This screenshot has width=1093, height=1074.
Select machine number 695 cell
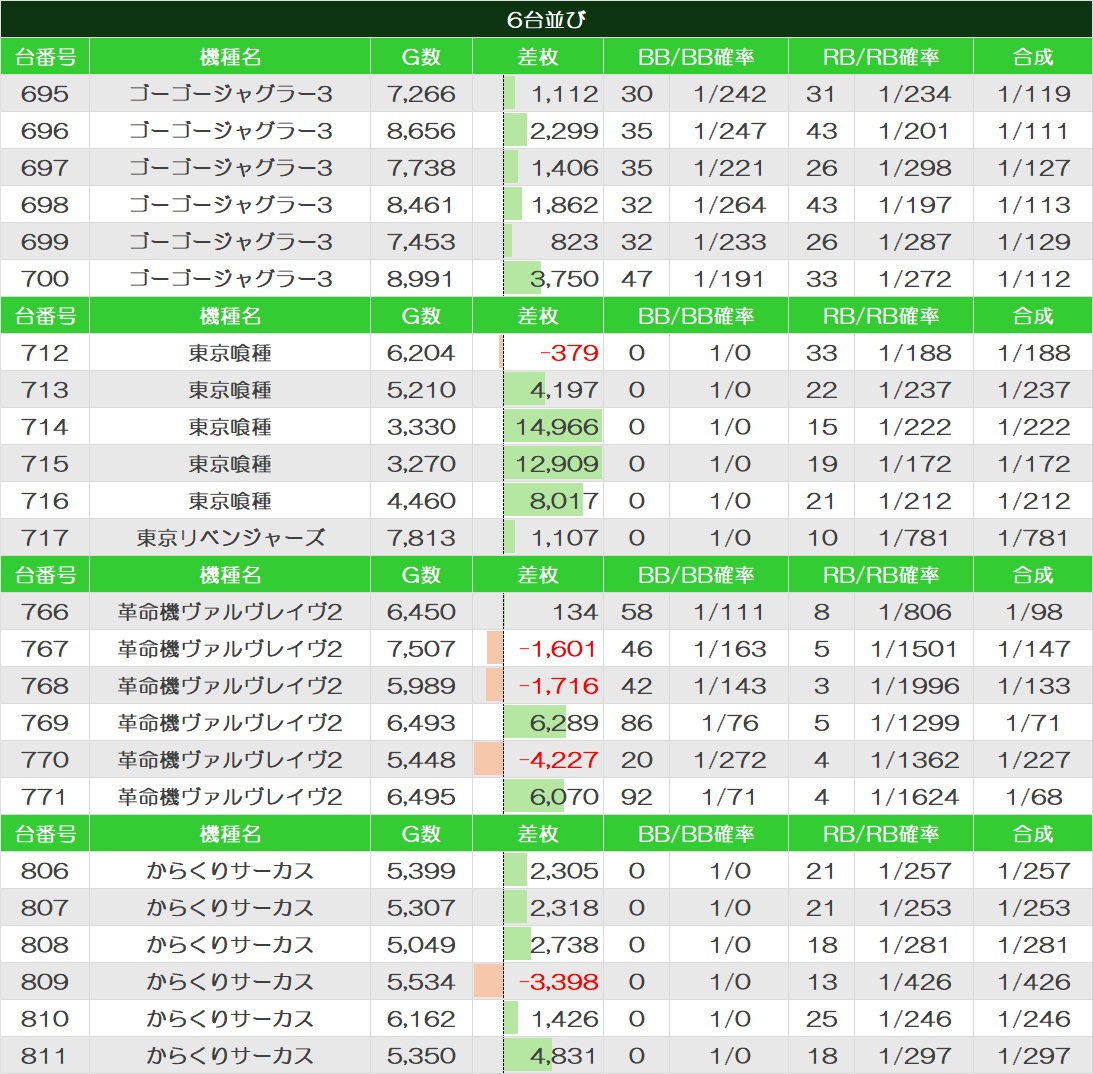(45, 93)
